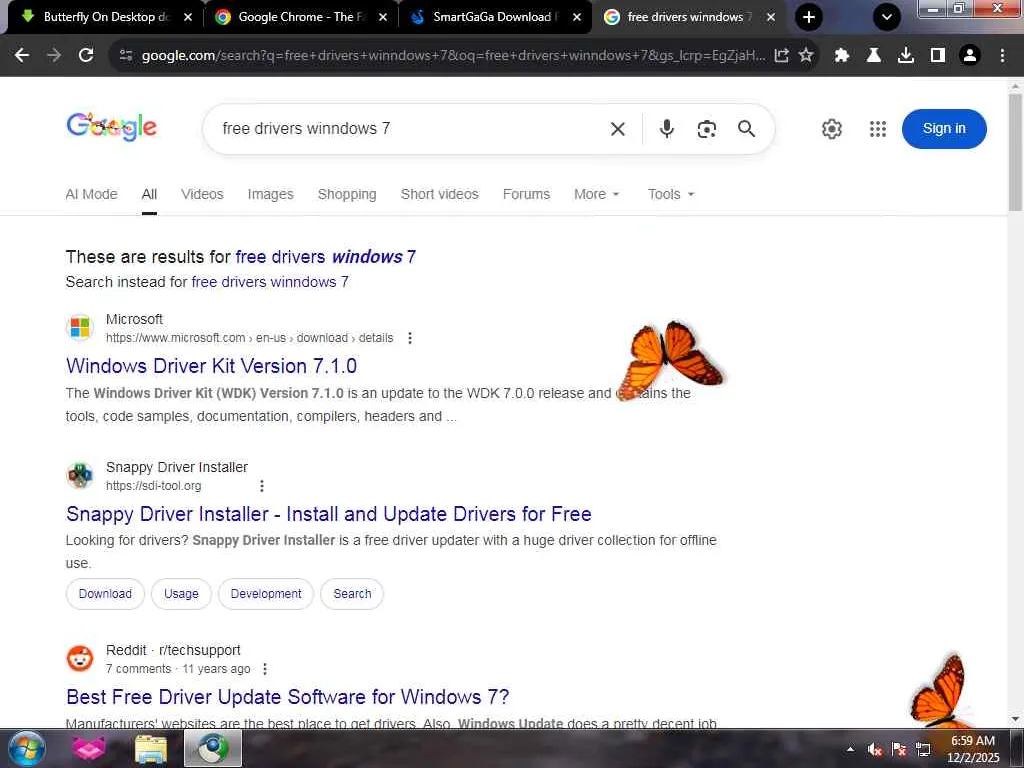Image resolution: width=1024 pixels, height=768 pixels.
Task: Open the network tray icon
Action: coord(923,750)
